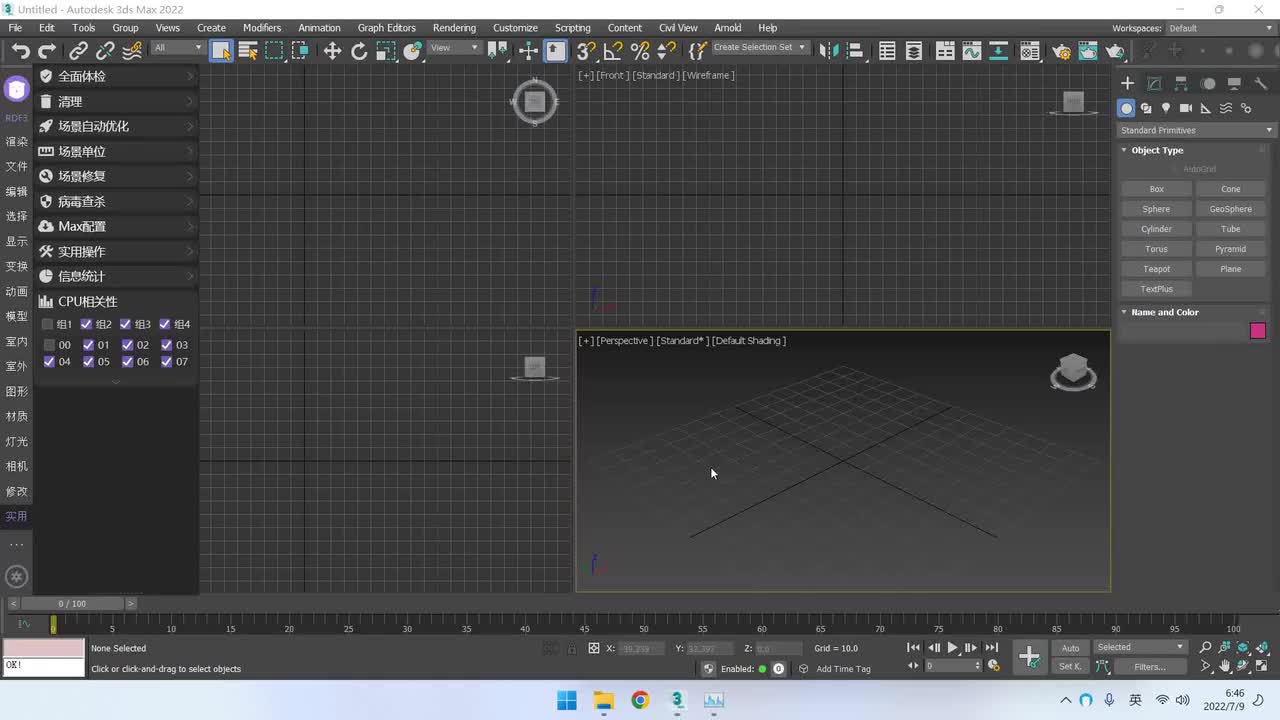This screenshot has width=1280, height=720.
Task: Open the Rendering menu
Action: click(454, 28)
